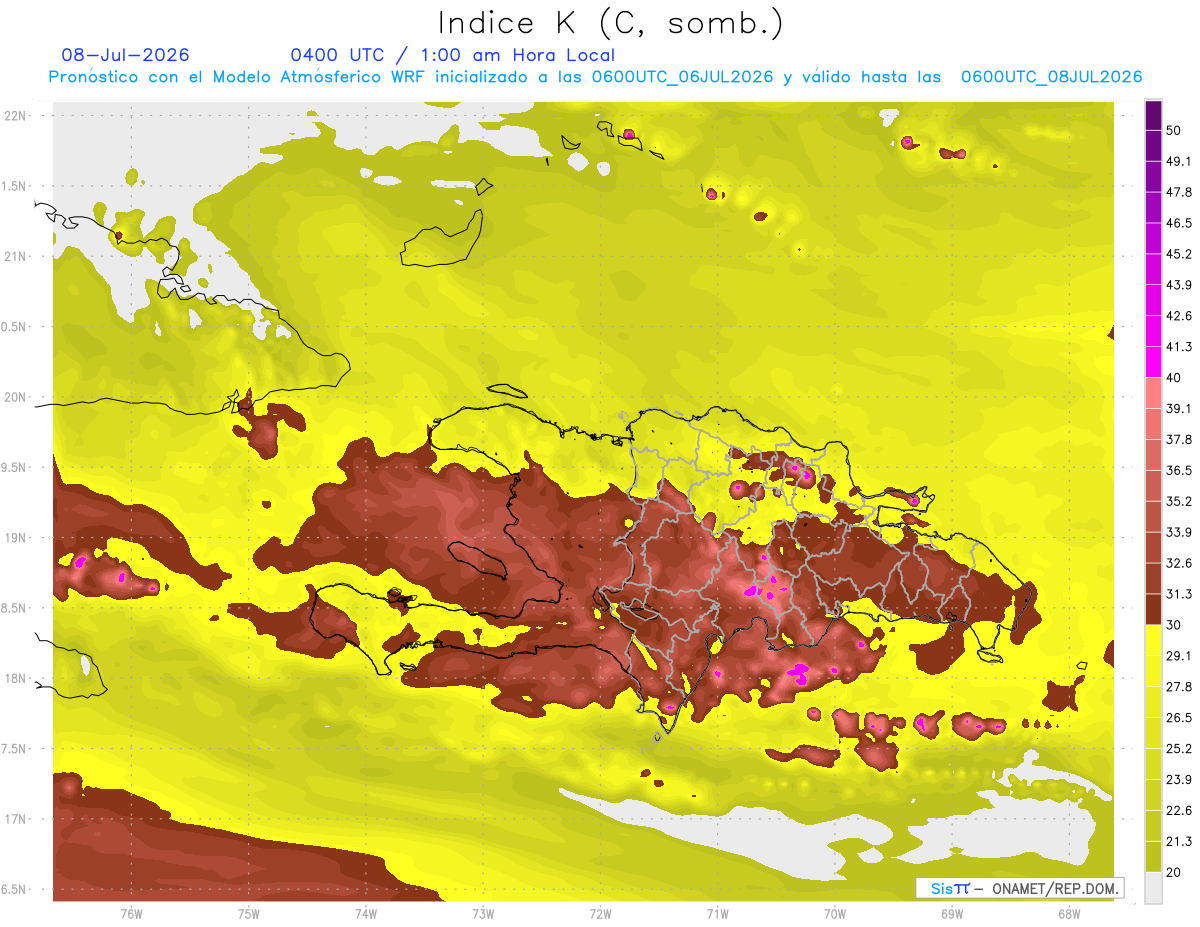Image resolution: width=1200 pixels, height=927 pixels.
Task: Pick the magenta swatch between 40 and 41.3
Action: click(1153, 362)
